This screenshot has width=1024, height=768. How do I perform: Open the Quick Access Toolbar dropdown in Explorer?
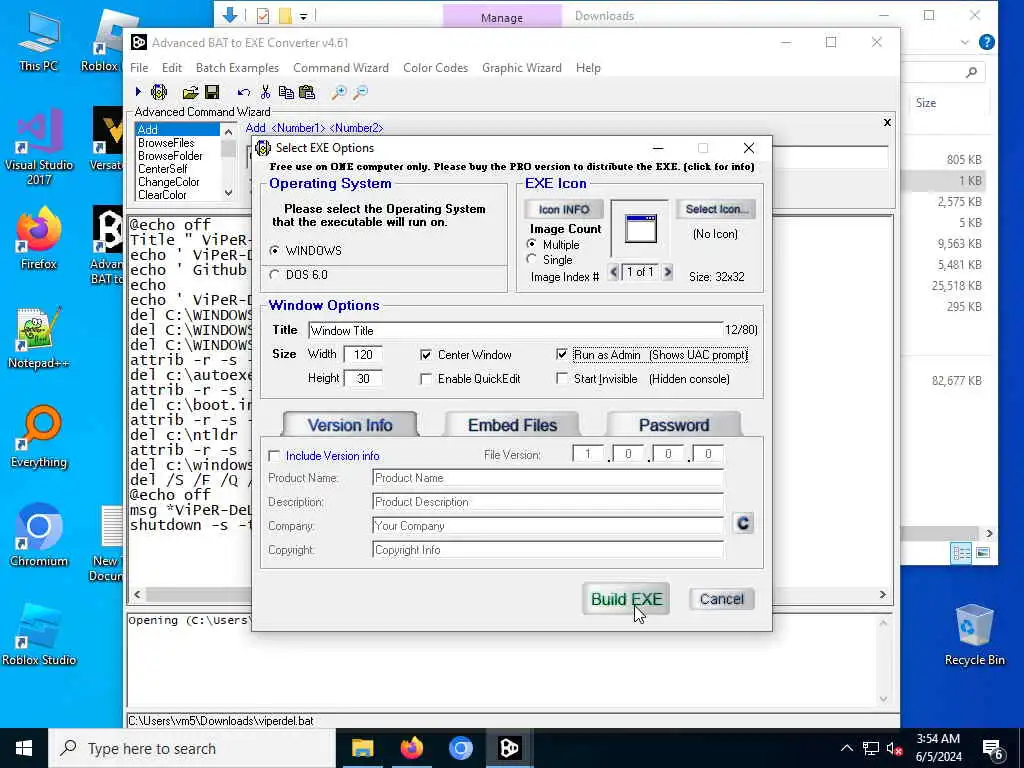[x=303, y=16]
